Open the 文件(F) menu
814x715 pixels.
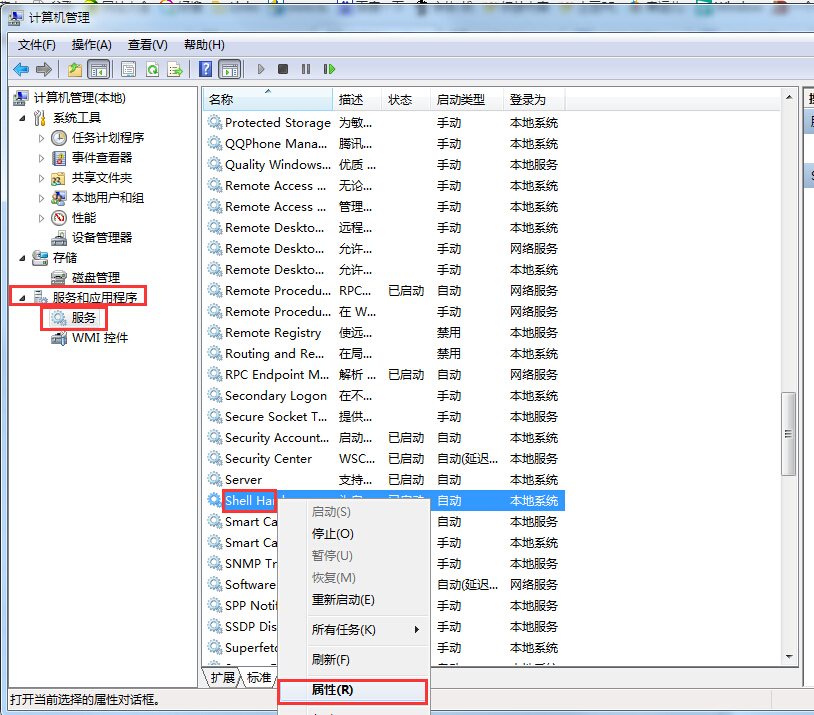click(x=36, y=45)
